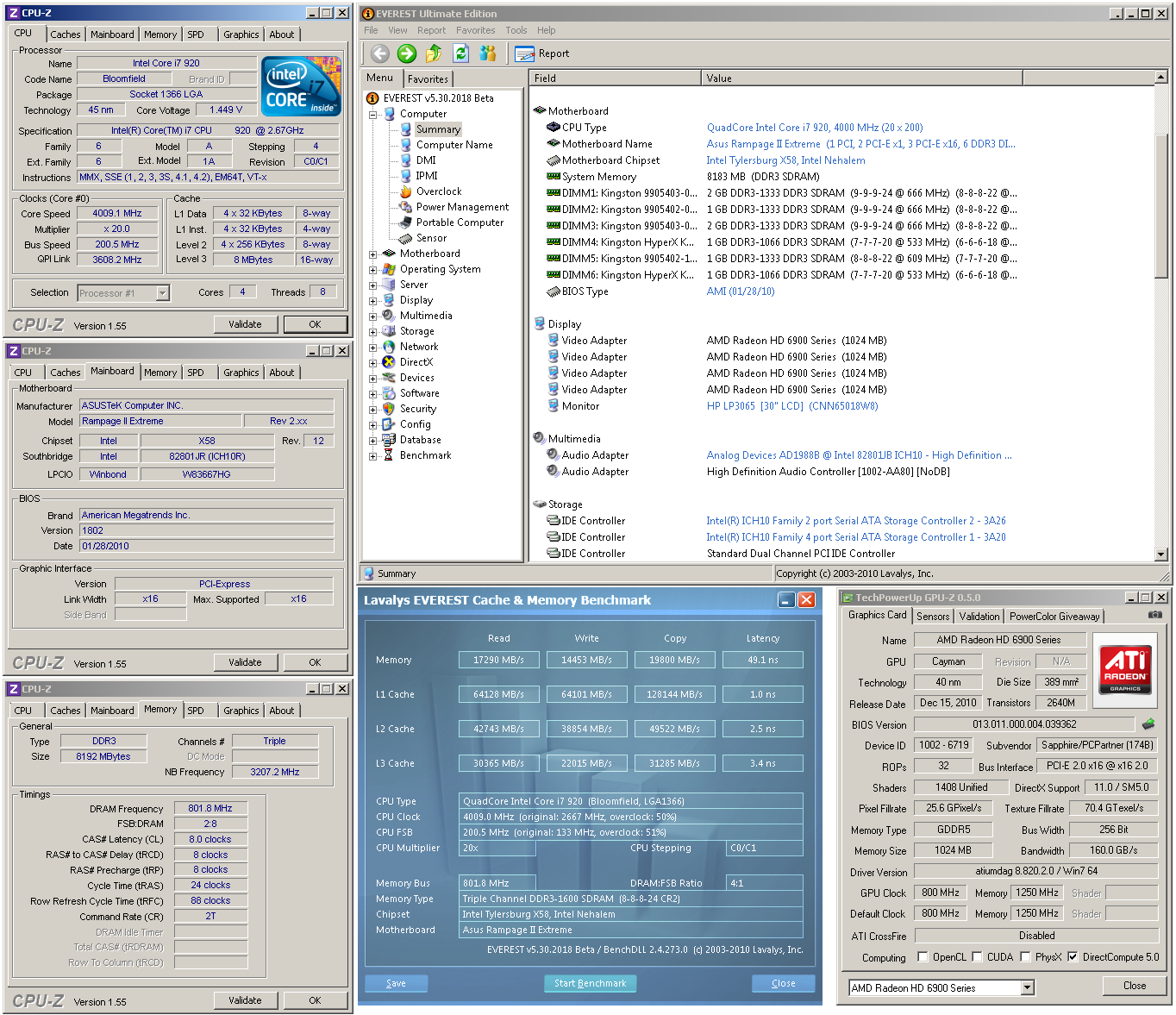Select the Benchmark node in the tree
The height and width of the screenshot is (1015, 1176).
tap(425, 455)
